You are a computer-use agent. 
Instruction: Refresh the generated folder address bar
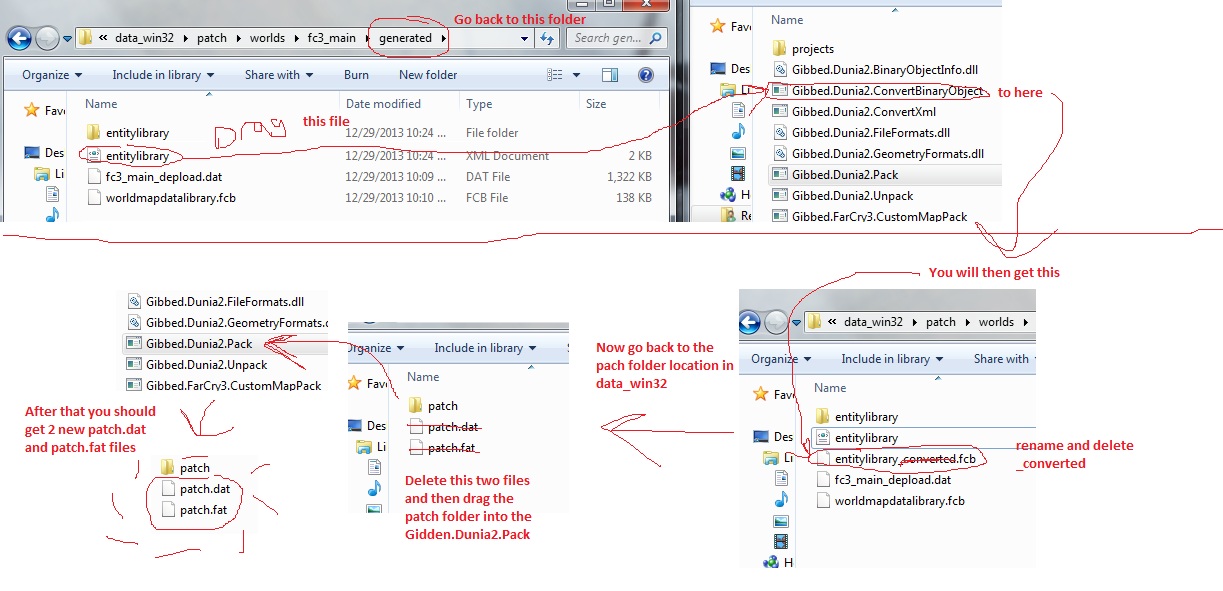pyautogui.click(x=547, y=38)
